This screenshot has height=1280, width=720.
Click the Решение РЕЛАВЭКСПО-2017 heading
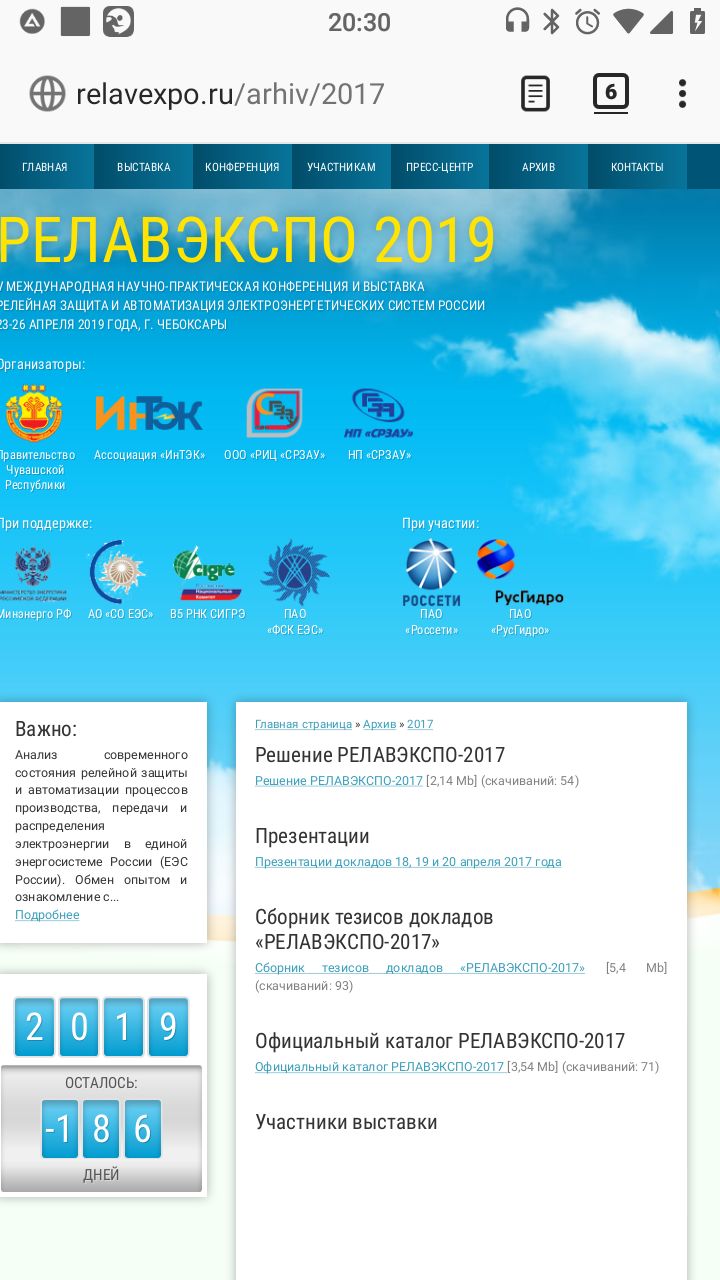coord(380,755)
